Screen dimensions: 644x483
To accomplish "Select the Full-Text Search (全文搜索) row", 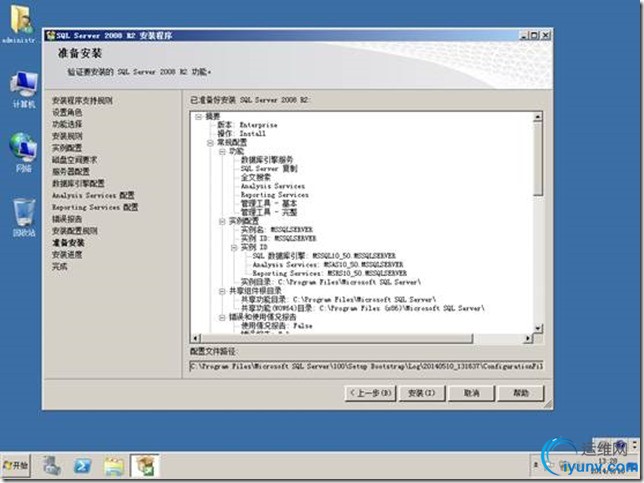I will pyautogui.click(x=255, y=177).
